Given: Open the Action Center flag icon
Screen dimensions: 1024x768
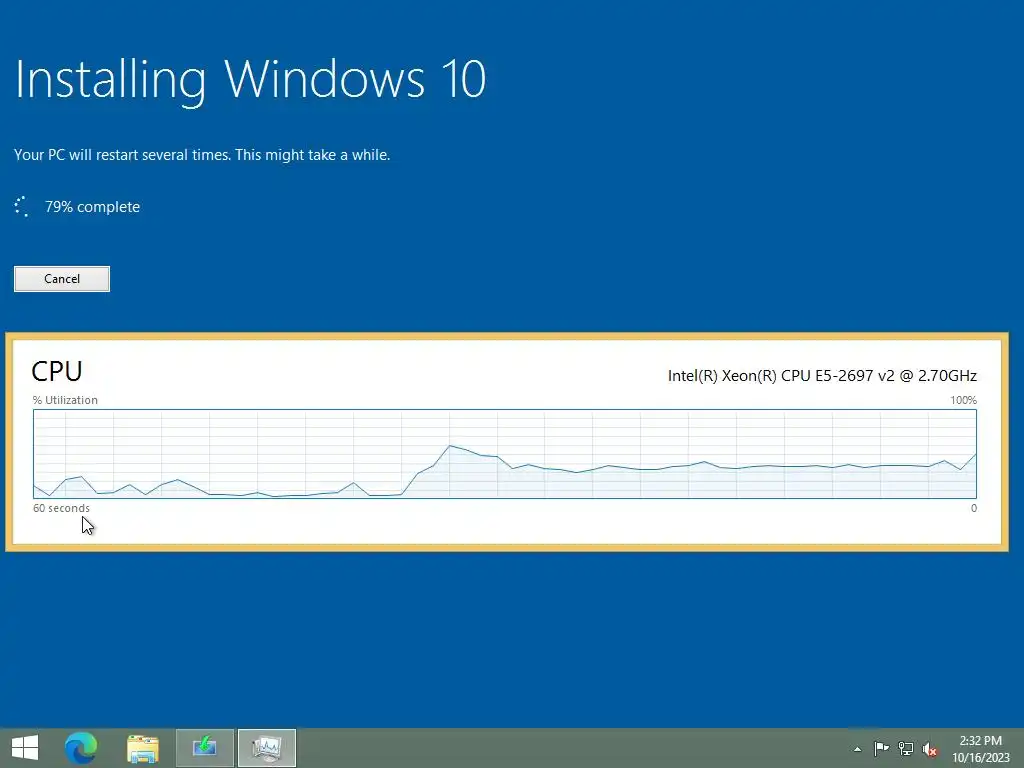Looking at the screenshot, I should pyautogui.click(x=881, y=748).
